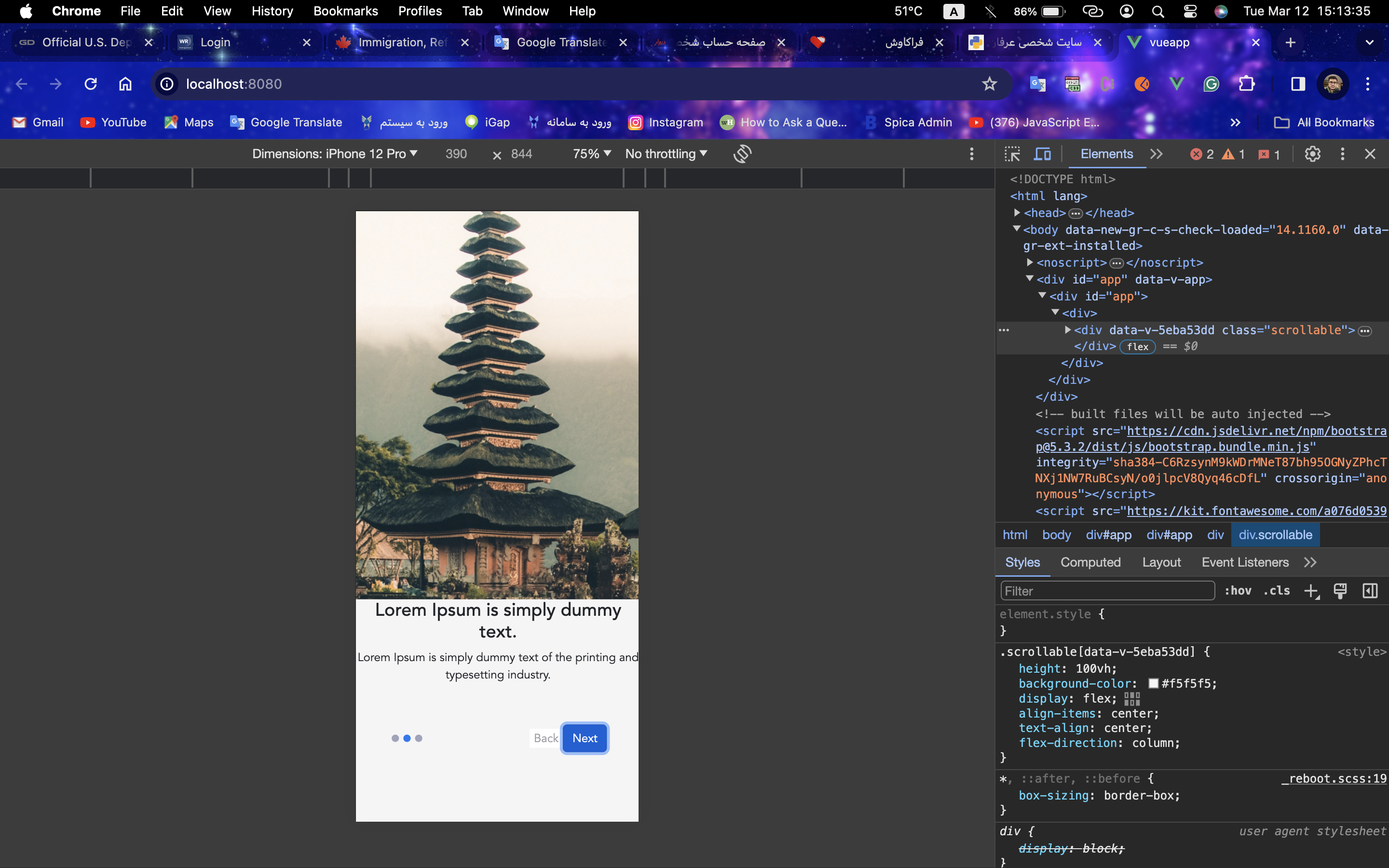Open the _reboot.scss:19 source link
1389x868 pixels.
coord(1334,778)
